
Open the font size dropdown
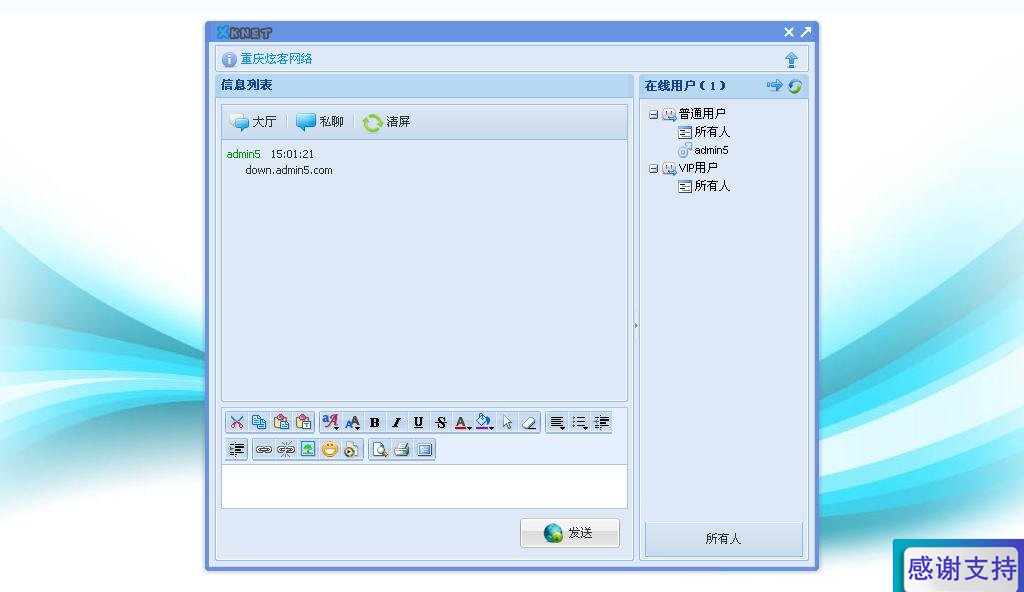(353, 422)
